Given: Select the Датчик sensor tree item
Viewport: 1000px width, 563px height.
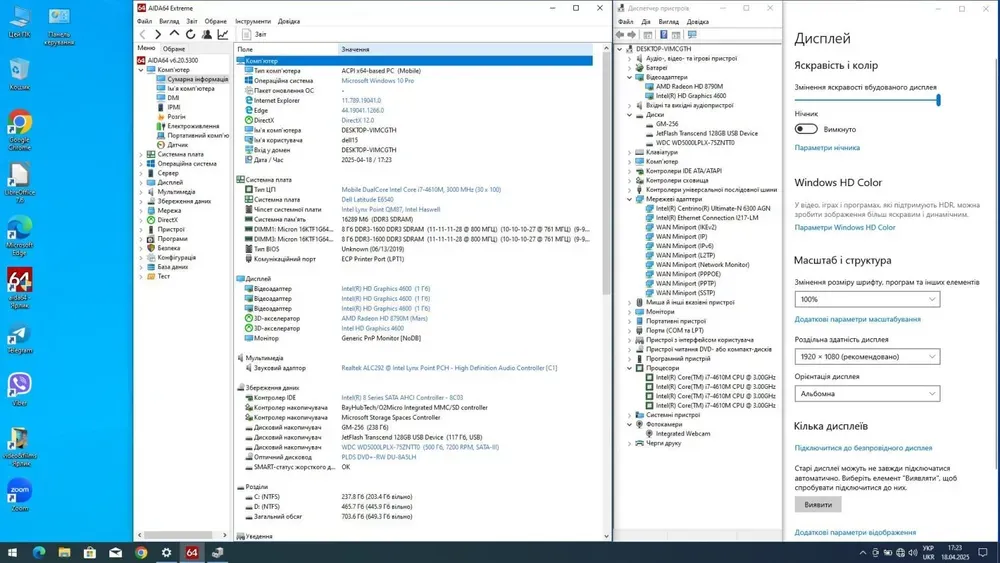Looking at the screenshot, I should pos(177,145).
